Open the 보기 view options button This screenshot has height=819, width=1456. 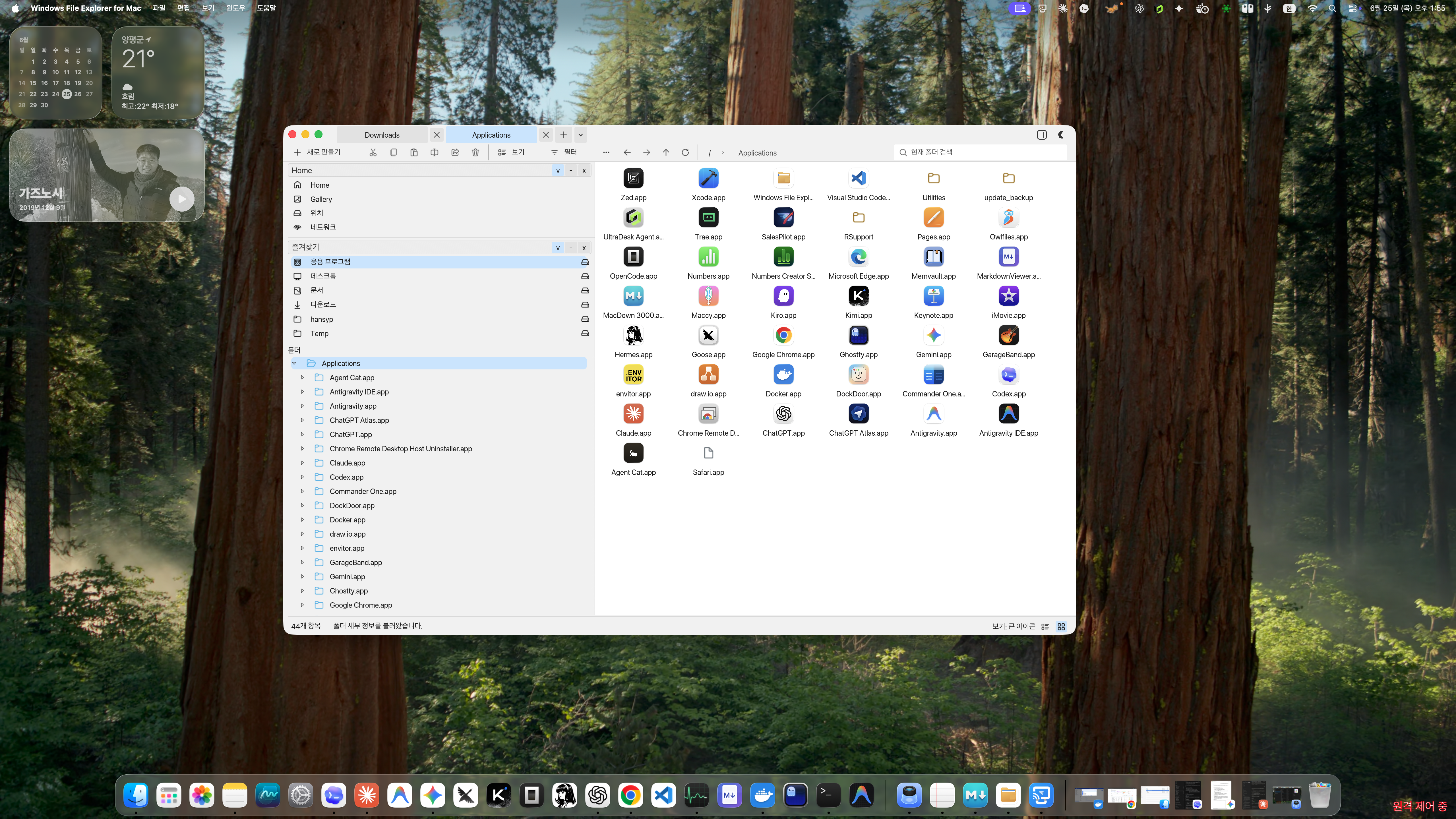pyautogui.click(x=512, y=152)
